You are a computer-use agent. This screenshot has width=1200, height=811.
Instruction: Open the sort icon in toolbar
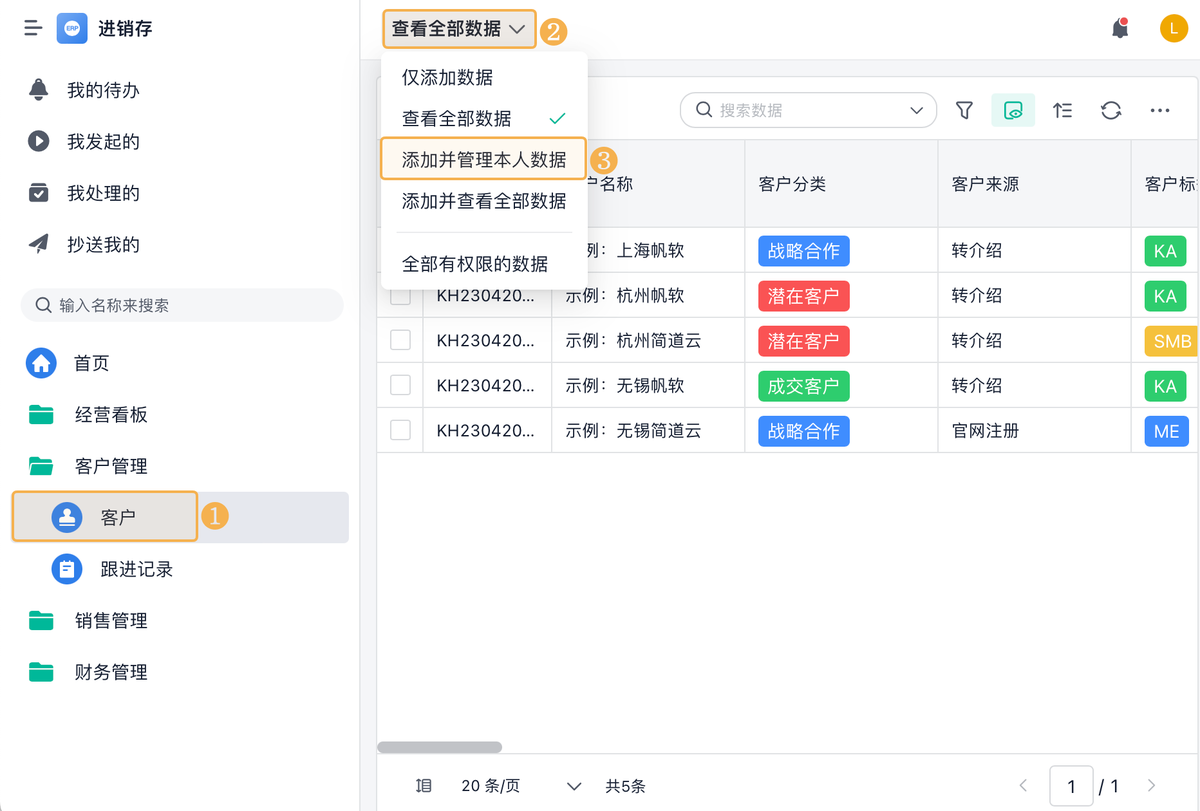1062,110
